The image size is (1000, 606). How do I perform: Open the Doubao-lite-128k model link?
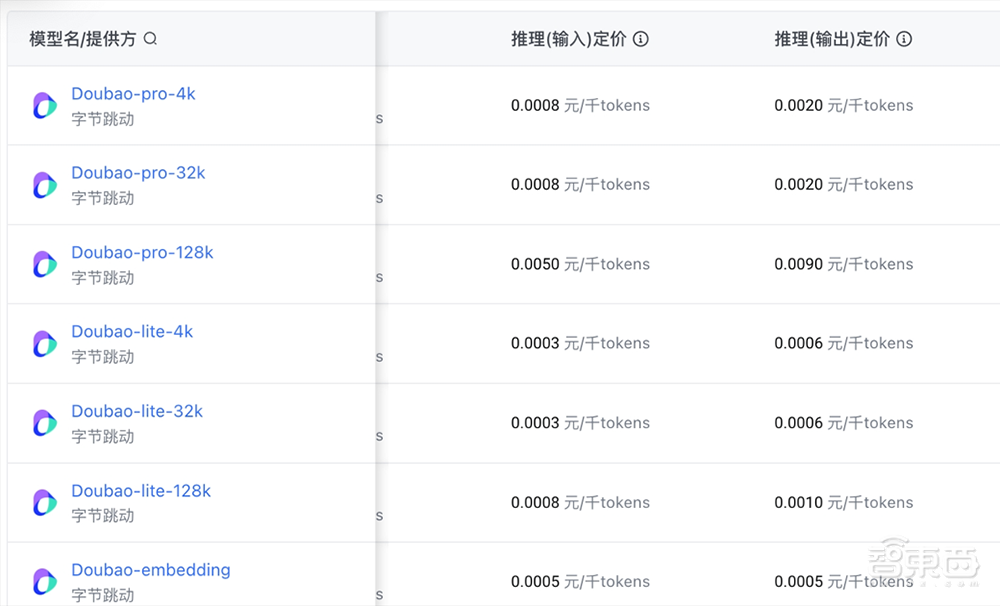coord(141,491)
